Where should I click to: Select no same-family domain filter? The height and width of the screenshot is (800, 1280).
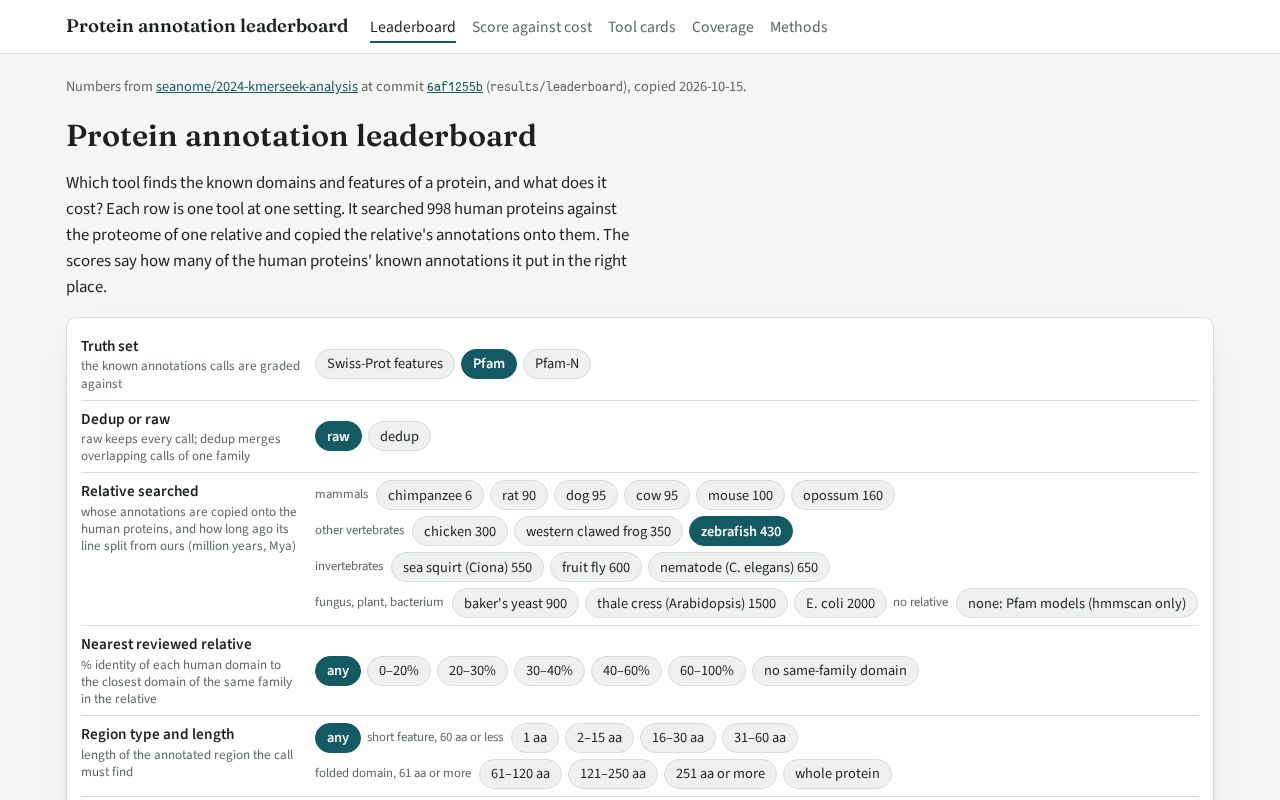pos(835,670)
